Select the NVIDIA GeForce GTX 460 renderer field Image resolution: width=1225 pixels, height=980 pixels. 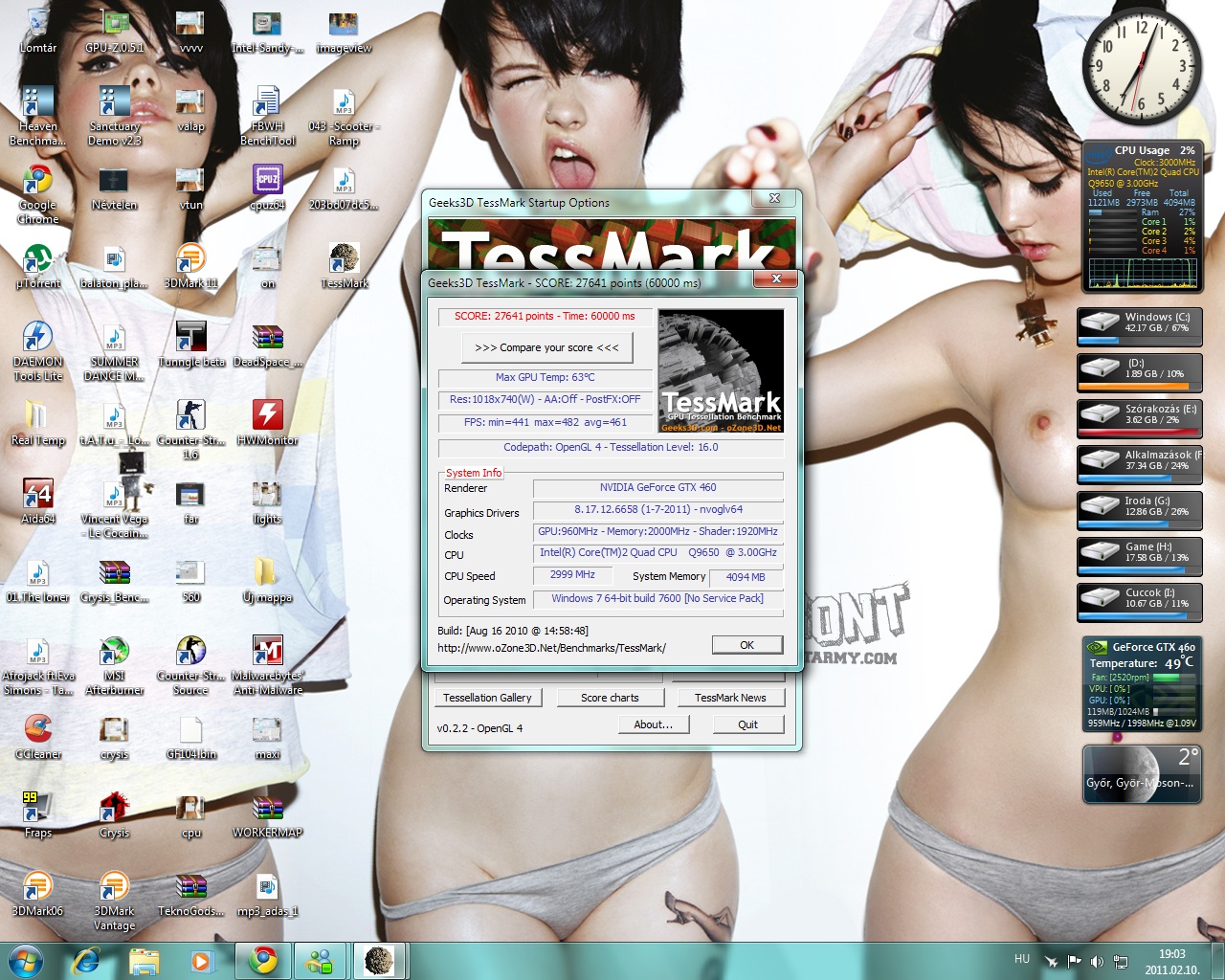click(657, 487)
